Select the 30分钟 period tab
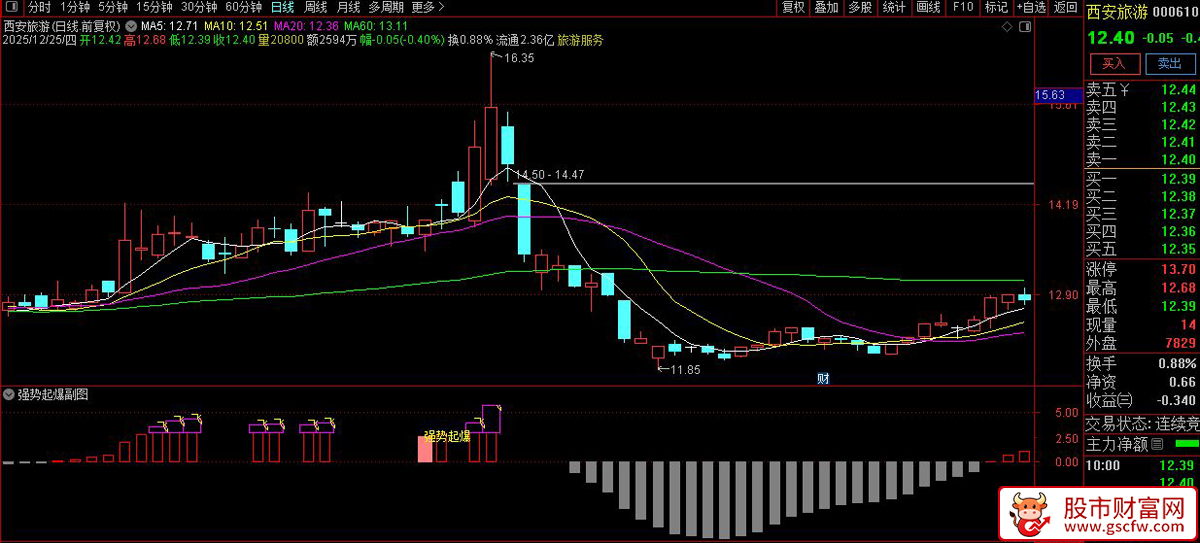1200x543 pixels. coord(198,7)
